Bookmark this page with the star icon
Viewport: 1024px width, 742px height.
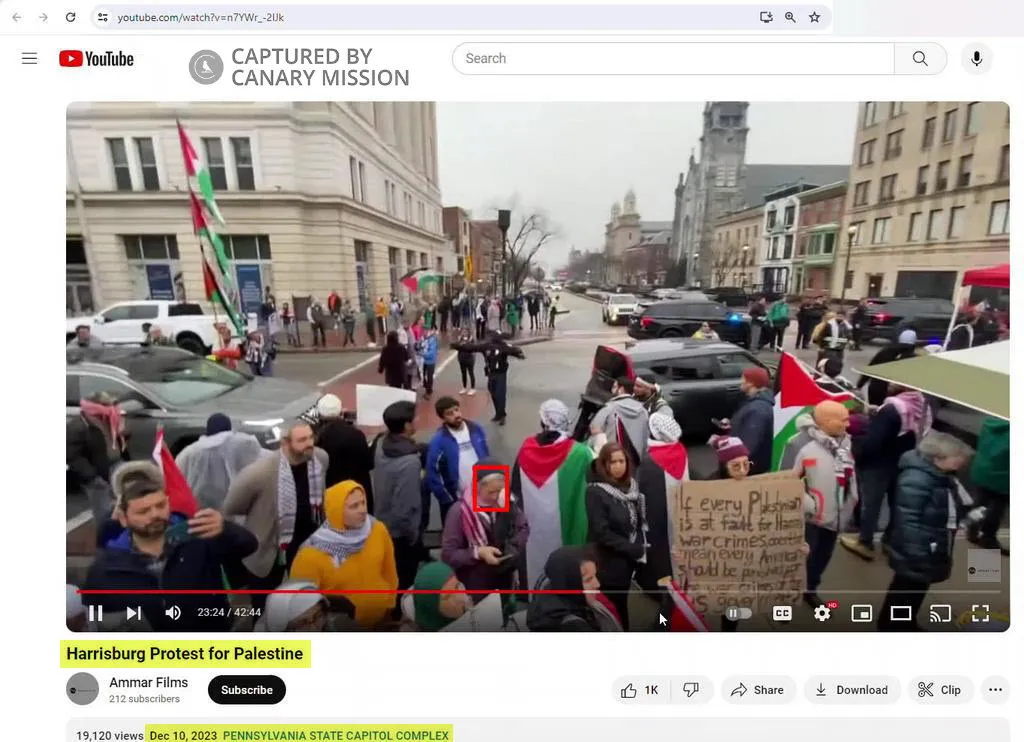[x=814, y=17]
